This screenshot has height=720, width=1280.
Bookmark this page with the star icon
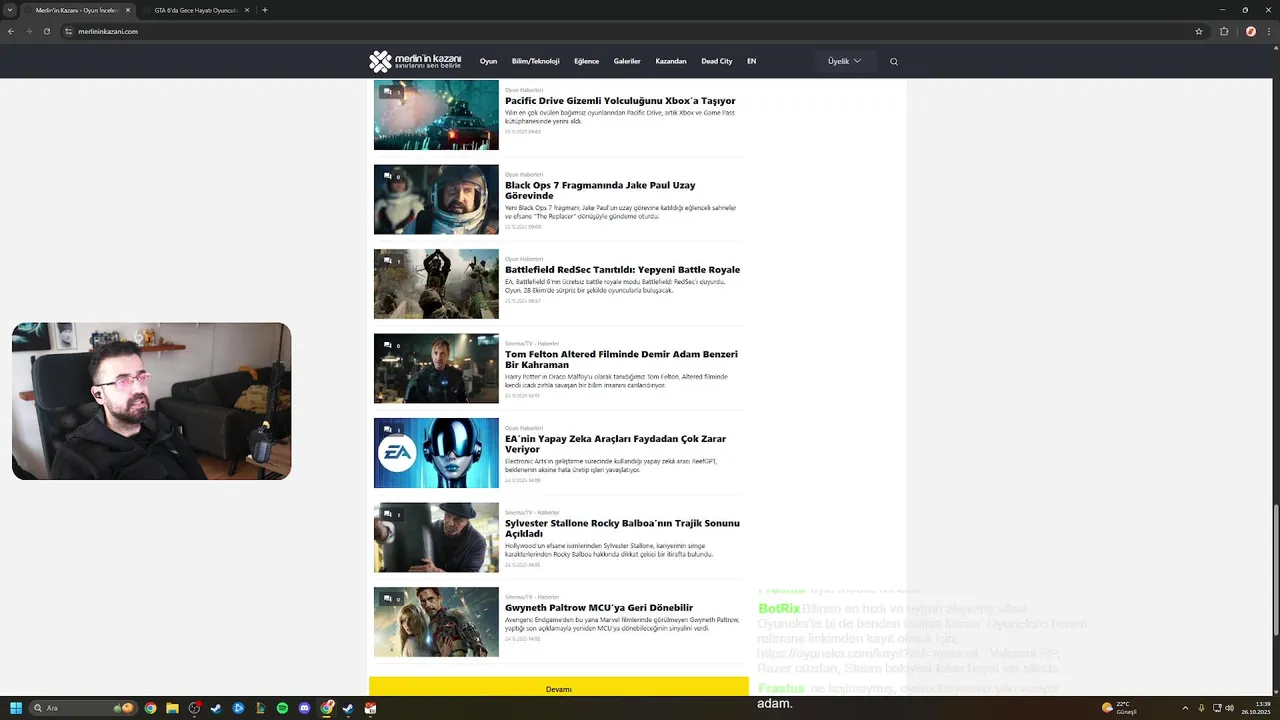1199,31
